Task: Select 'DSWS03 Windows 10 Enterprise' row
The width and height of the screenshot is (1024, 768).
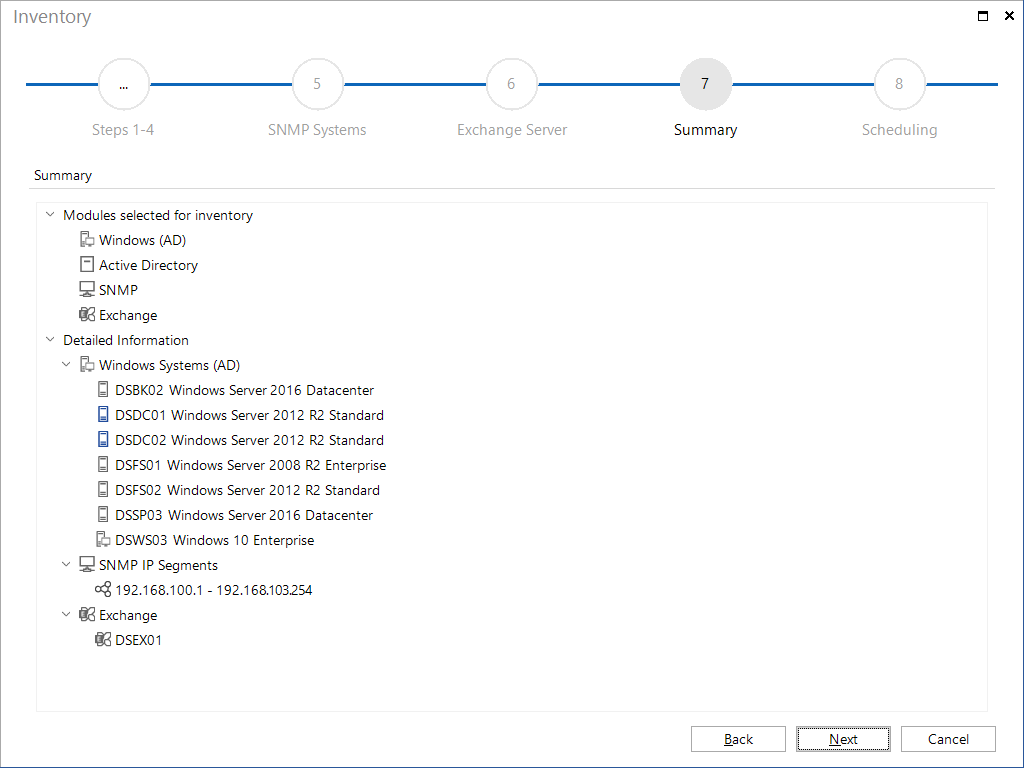Action: pos(215,540)
